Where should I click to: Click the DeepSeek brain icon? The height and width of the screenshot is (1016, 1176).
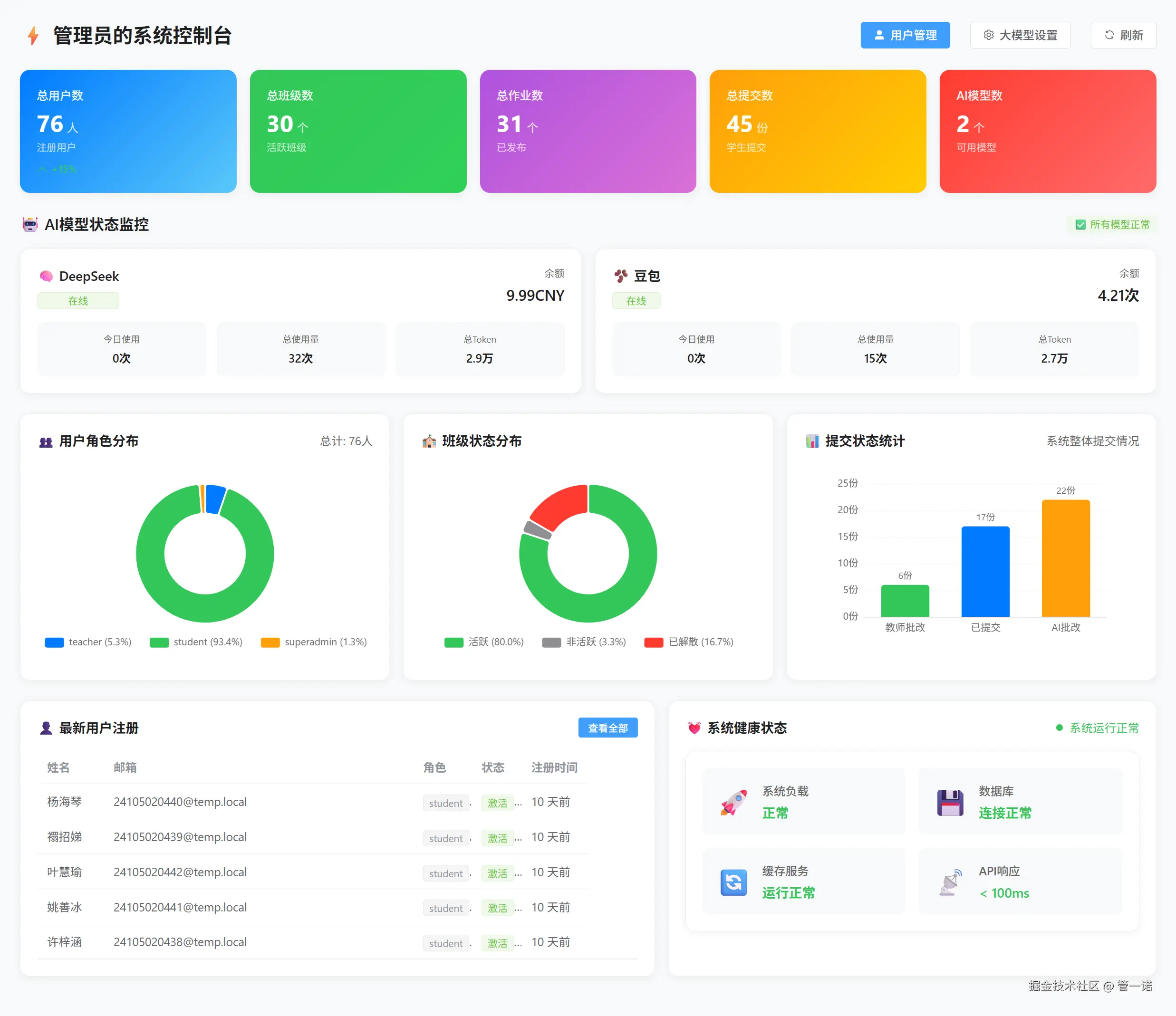(x=46, y=276)
